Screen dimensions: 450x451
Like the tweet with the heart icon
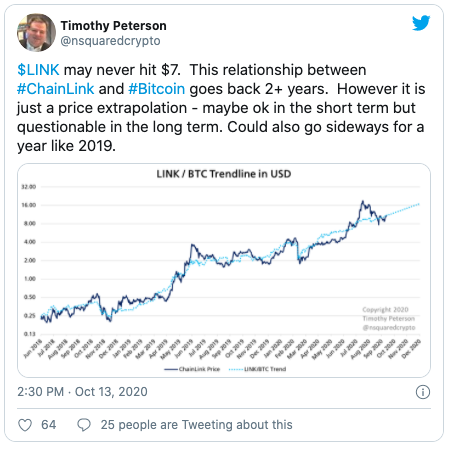(x=25, y=425)
